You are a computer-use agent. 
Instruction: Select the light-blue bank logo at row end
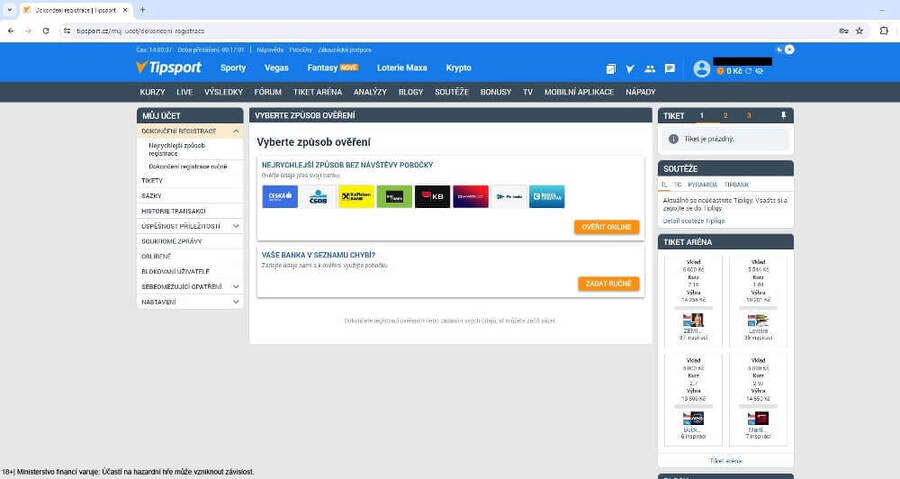pyautogui.click(x=547, y=196)
